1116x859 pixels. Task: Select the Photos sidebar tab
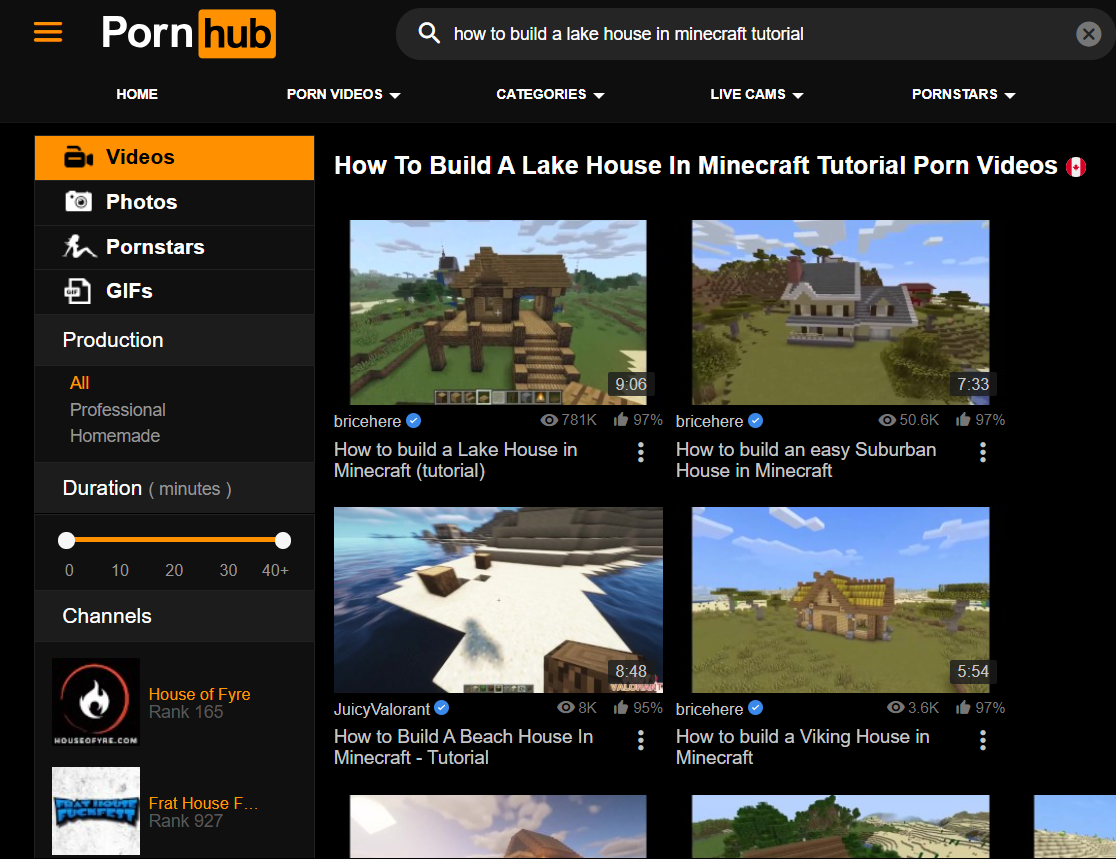point(174,202)
